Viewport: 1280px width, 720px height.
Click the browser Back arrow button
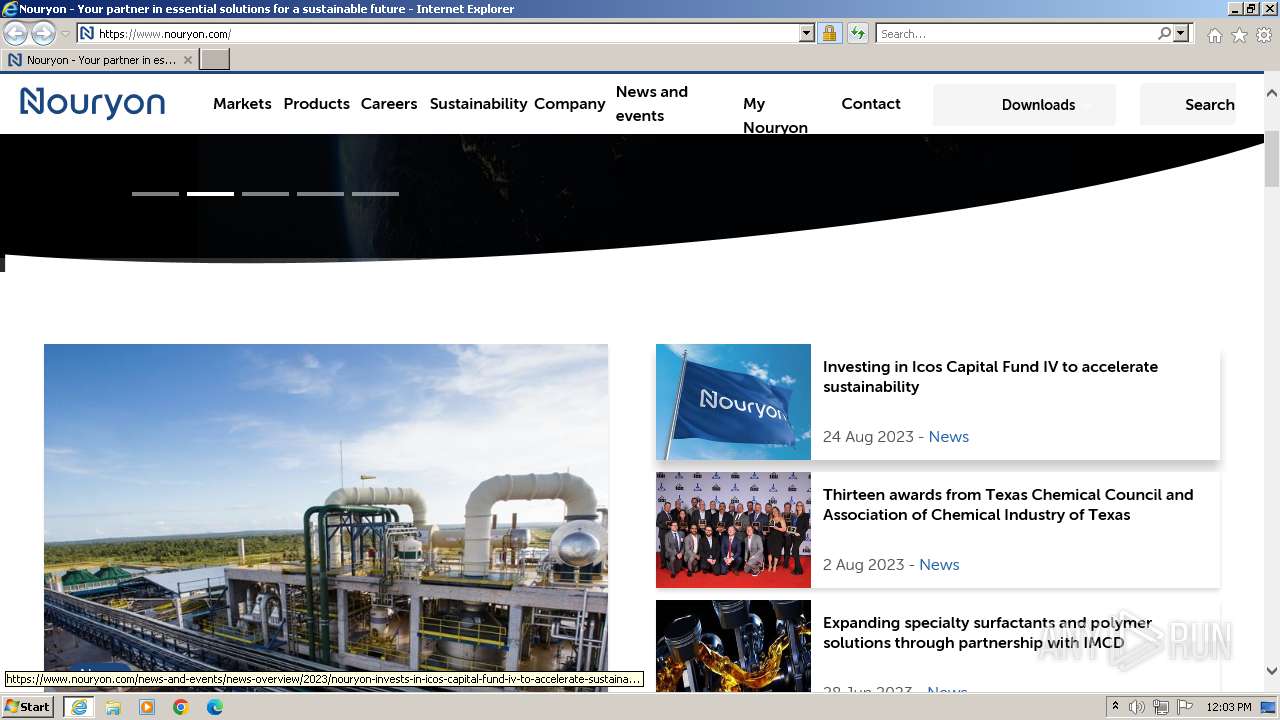(x=16, y=34)
